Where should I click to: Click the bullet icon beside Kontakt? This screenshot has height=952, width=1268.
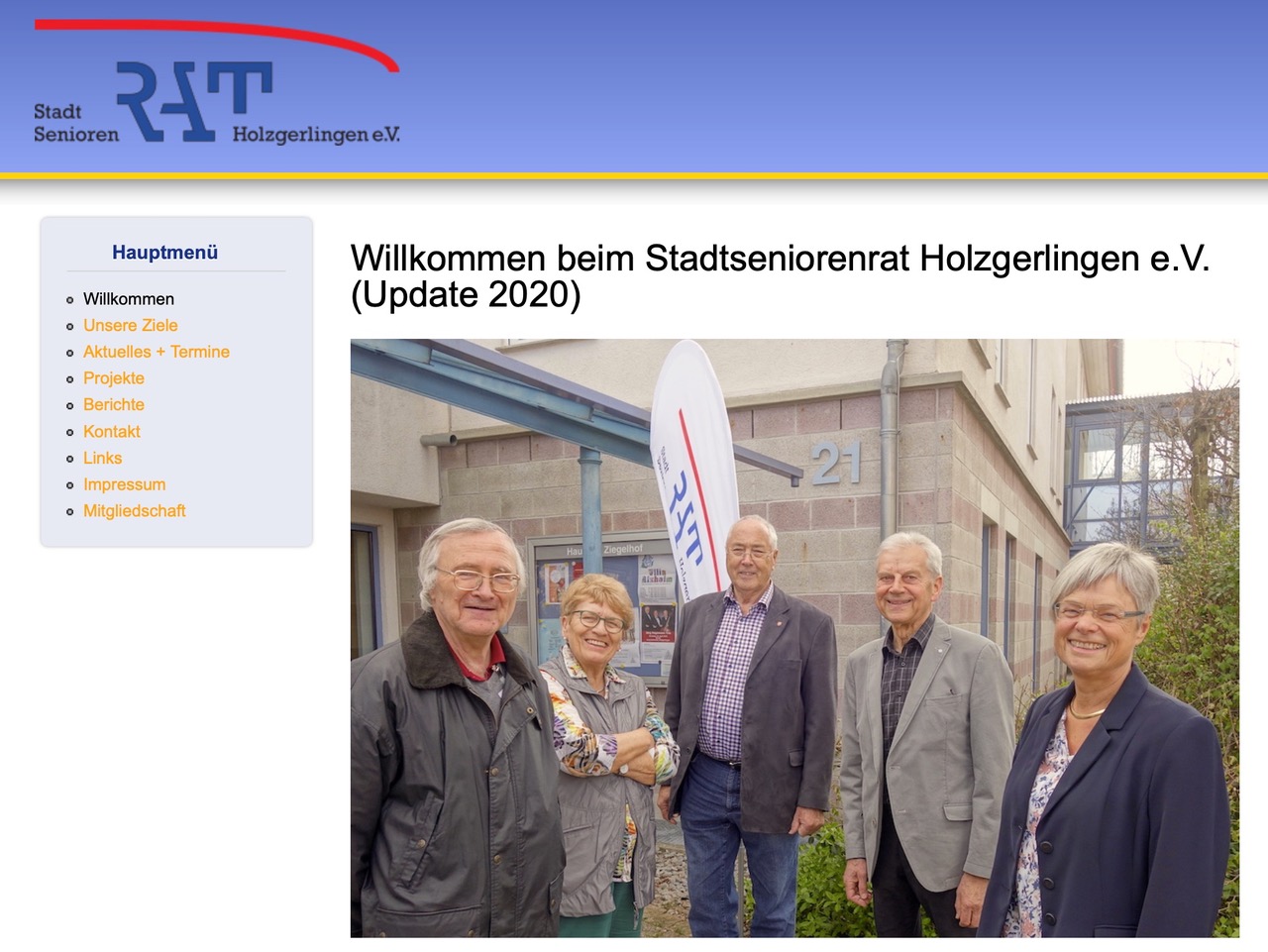click(x=68, y=432)
